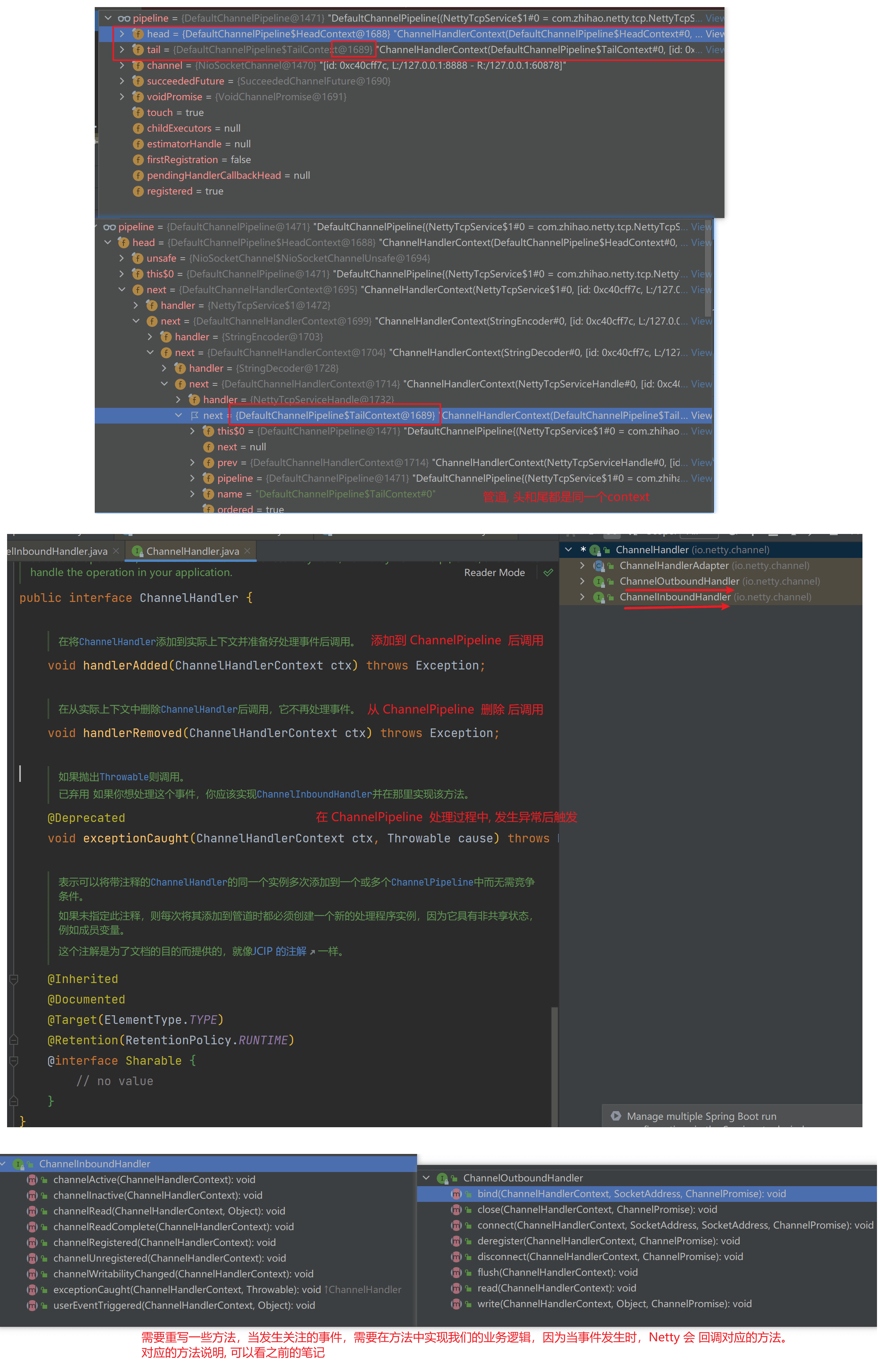Screen dimensions: 888x1372
Task: Click the channel field icon
Action: pos(138,65)
